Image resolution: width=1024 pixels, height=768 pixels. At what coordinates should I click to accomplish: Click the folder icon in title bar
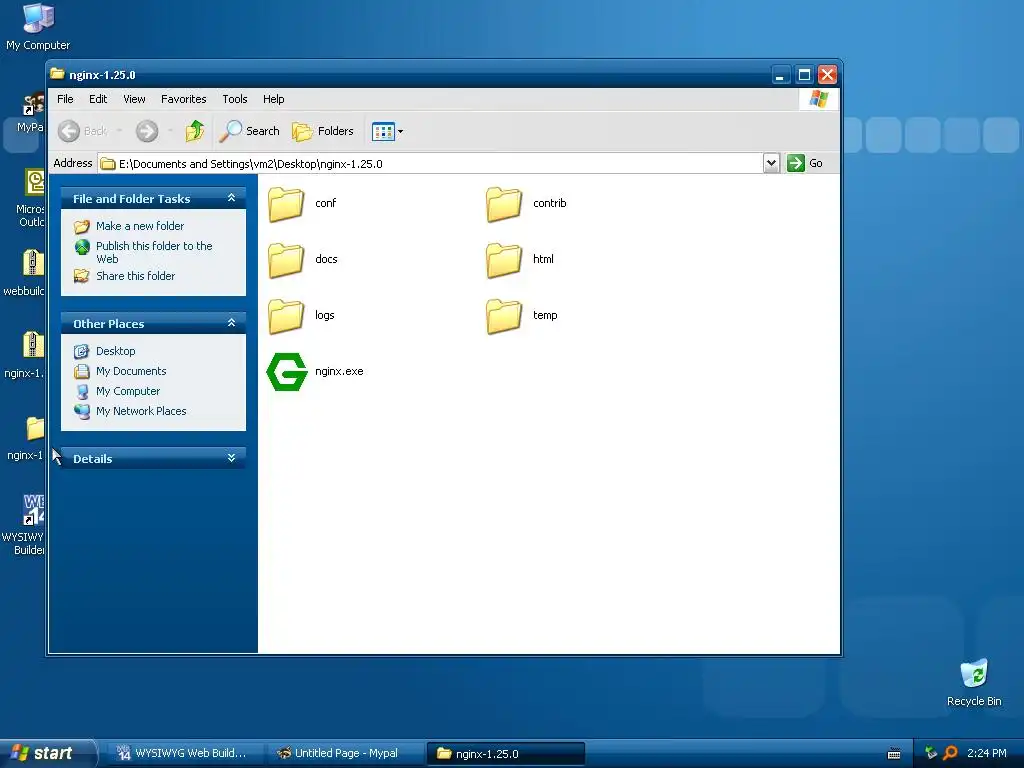pyautogui.click(x=57, y=74)
